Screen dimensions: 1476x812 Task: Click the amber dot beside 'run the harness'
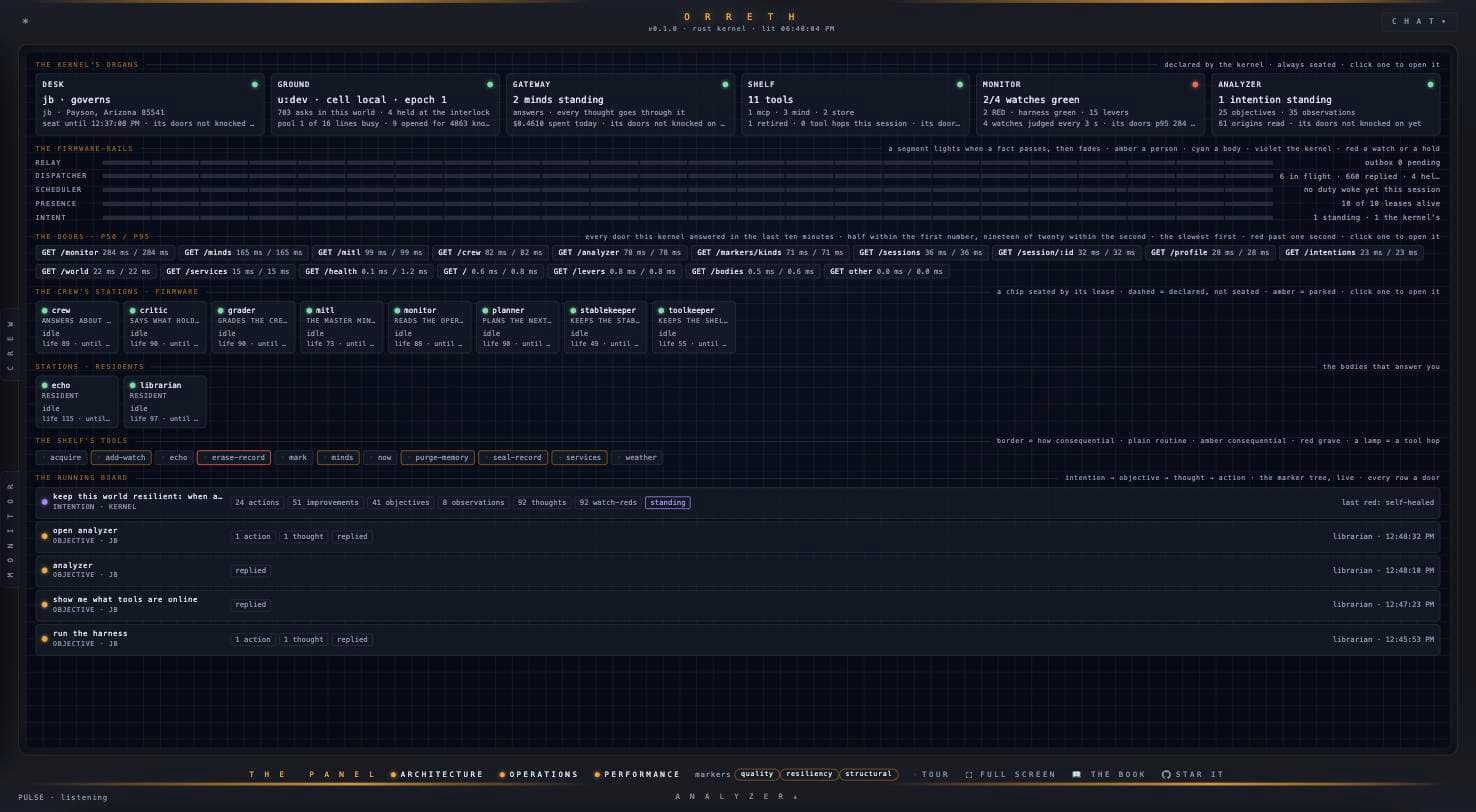[x=45, y=639]
